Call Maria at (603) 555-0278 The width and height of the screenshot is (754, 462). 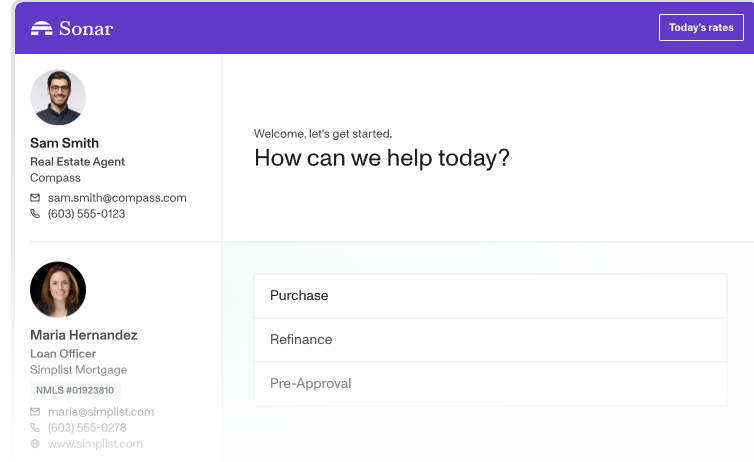pyautogui.click(x=87, y=428)
